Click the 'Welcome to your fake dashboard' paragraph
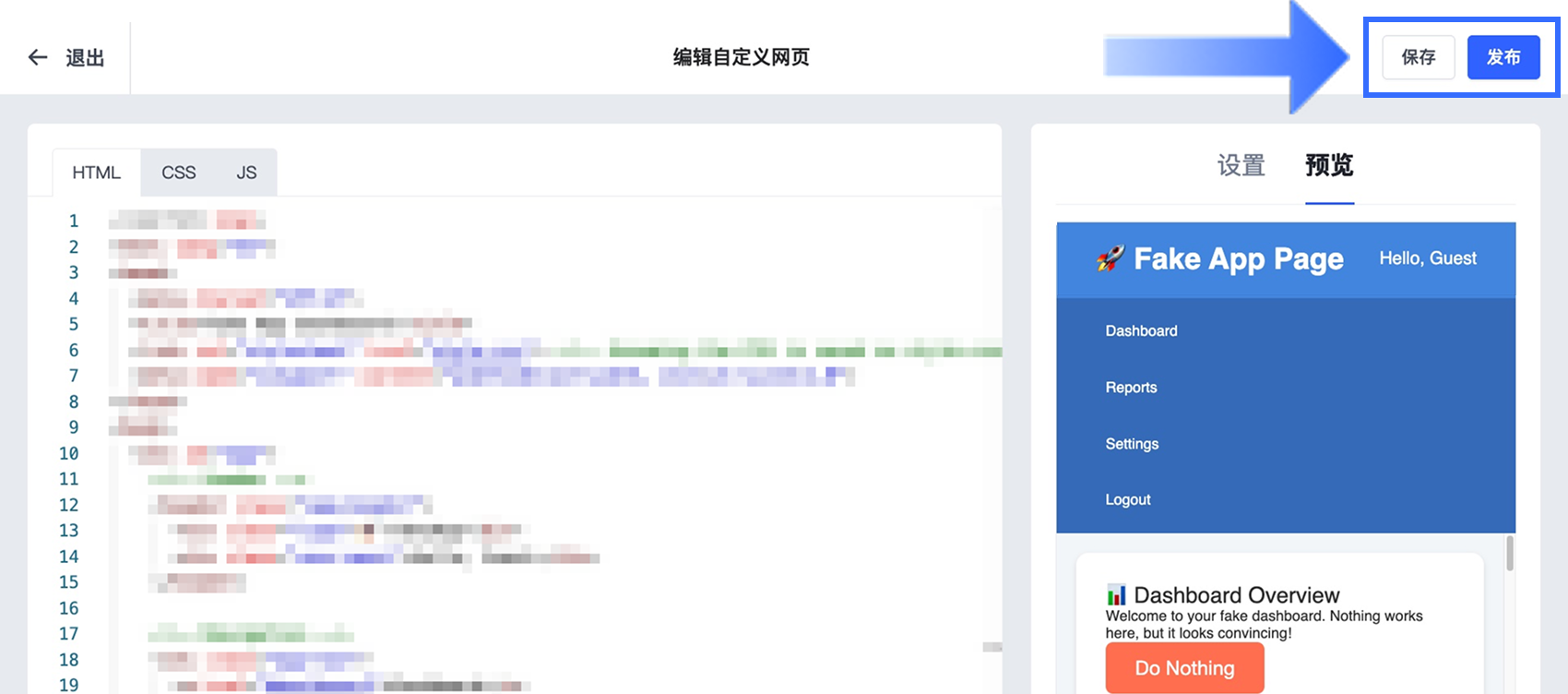The height and width of the screenshot is (694, 1568). pyautogui.click(x=1265, y=625)
